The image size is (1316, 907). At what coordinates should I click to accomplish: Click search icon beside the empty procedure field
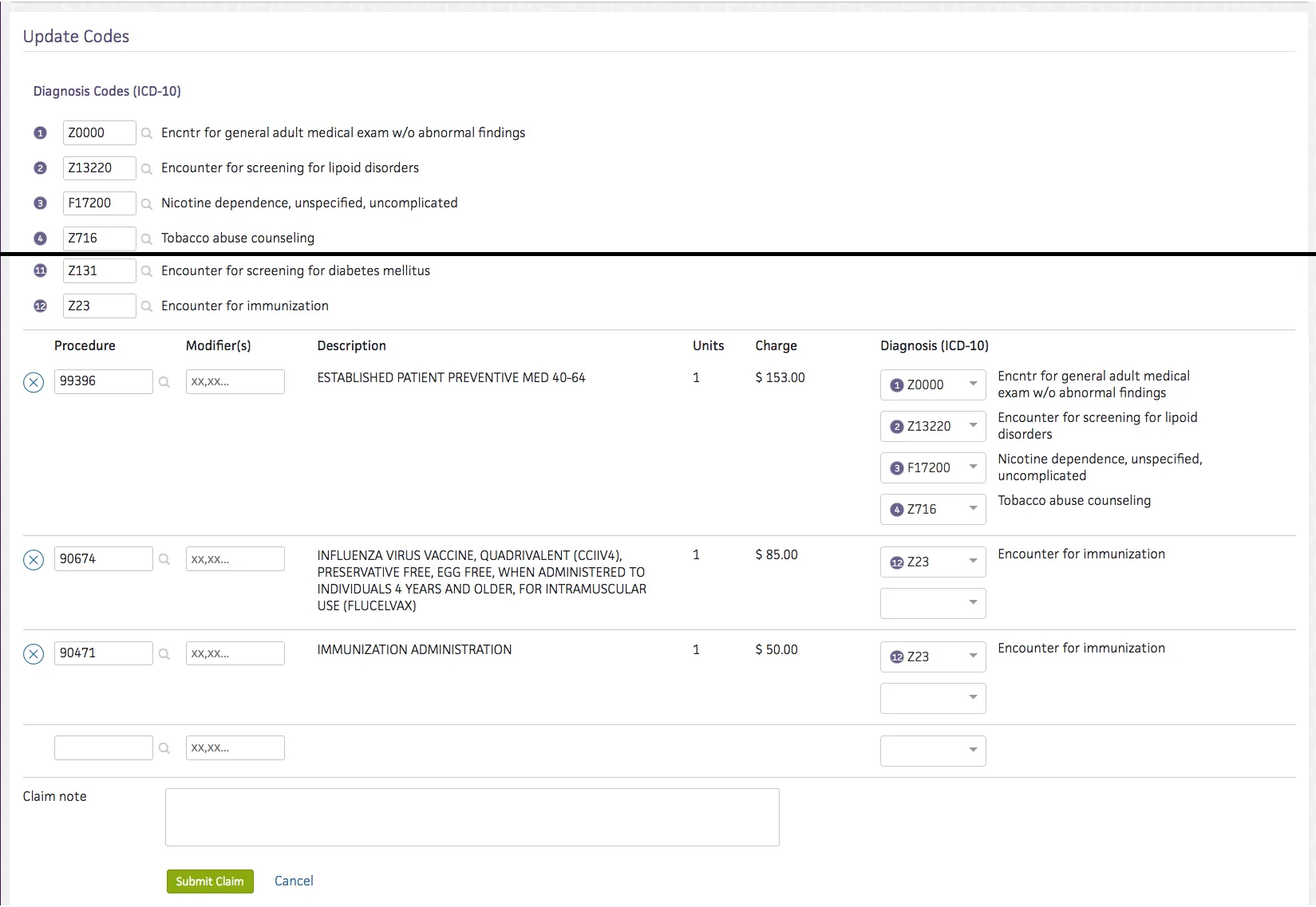tap(164, 748)
